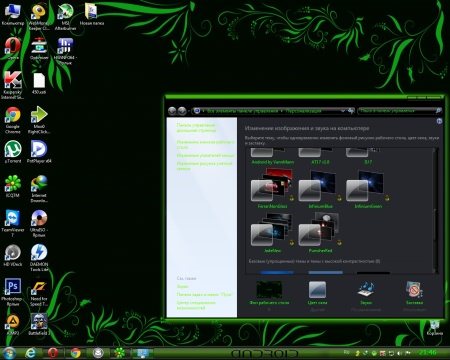Open the Google Chrome desktop shortcut

click(x=13, y=120)
